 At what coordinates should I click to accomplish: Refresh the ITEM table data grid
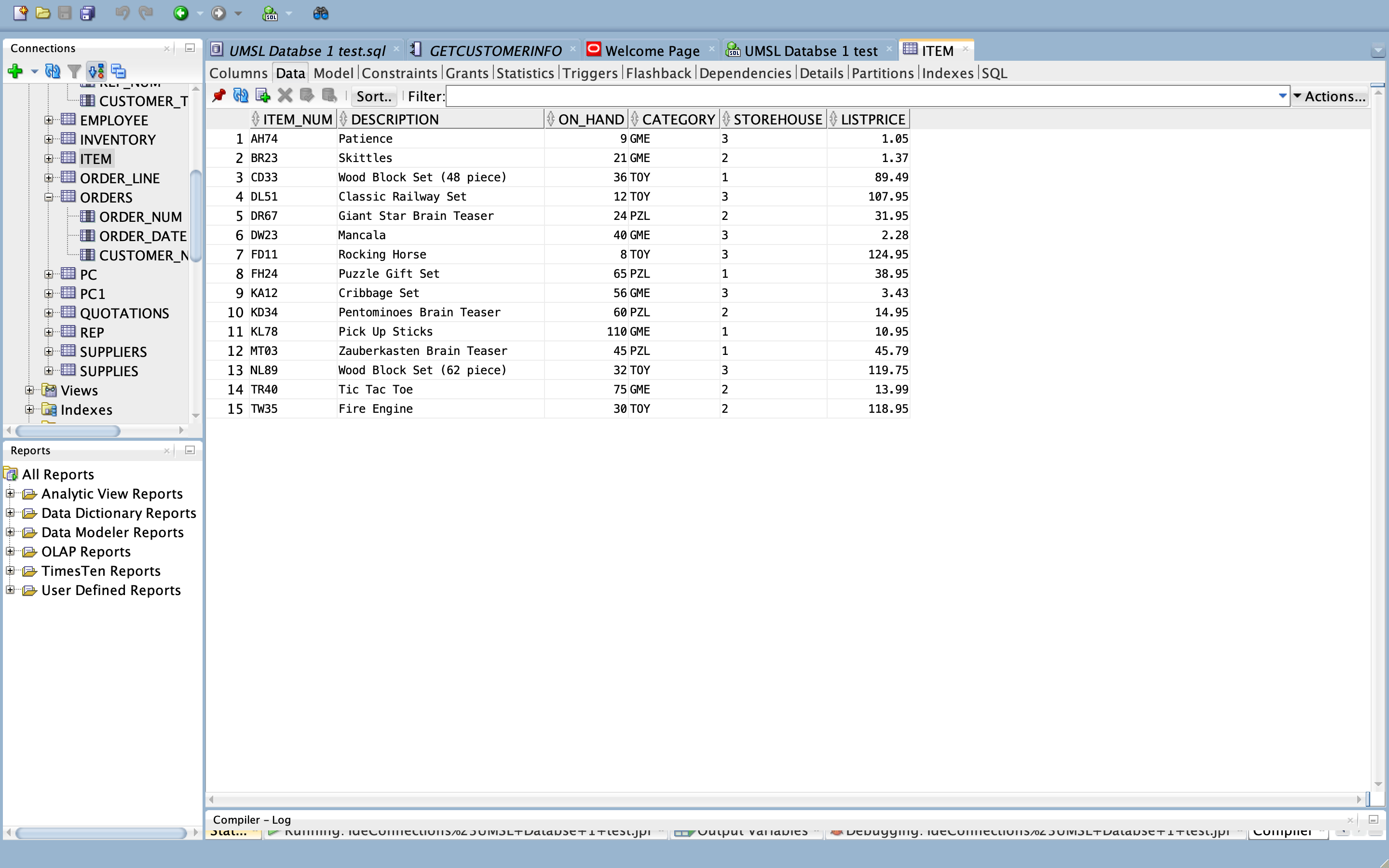241,96
